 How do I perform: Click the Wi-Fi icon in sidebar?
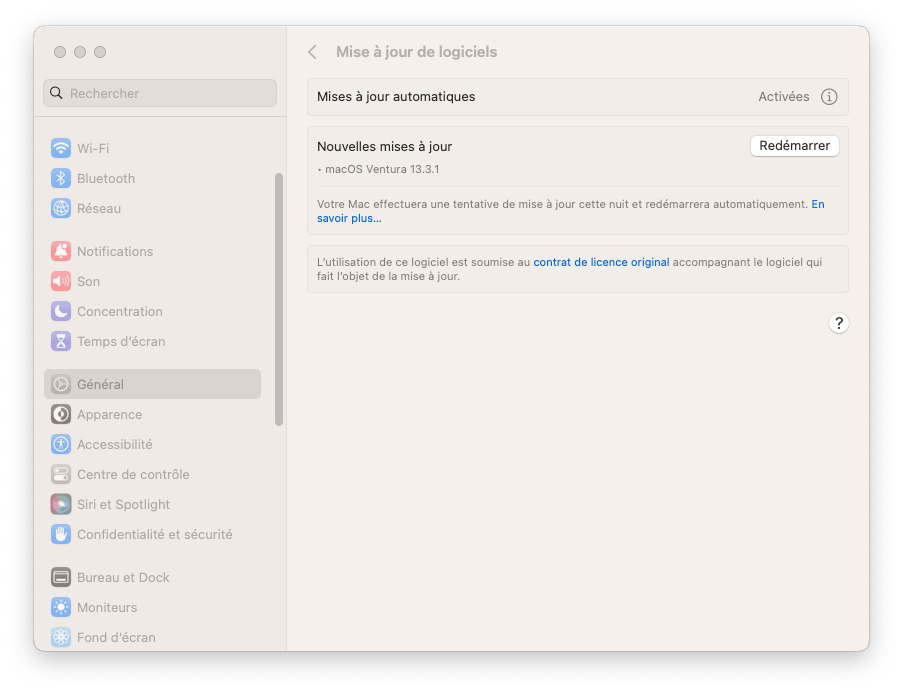click(x=61, y=148)
